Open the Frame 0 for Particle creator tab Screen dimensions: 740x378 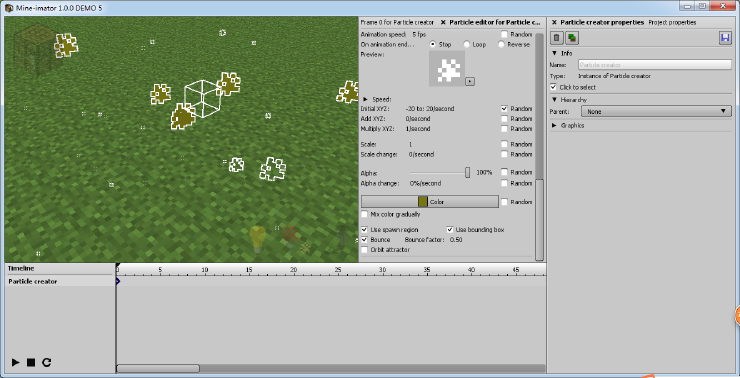[397, 22]
